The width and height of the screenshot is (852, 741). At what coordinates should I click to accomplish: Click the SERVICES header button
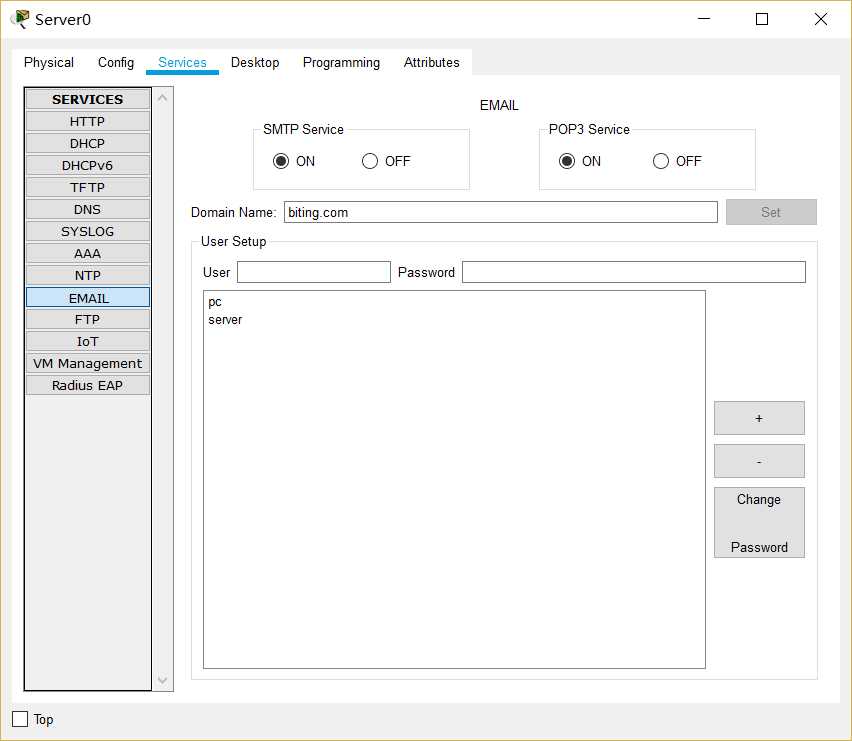87,99
